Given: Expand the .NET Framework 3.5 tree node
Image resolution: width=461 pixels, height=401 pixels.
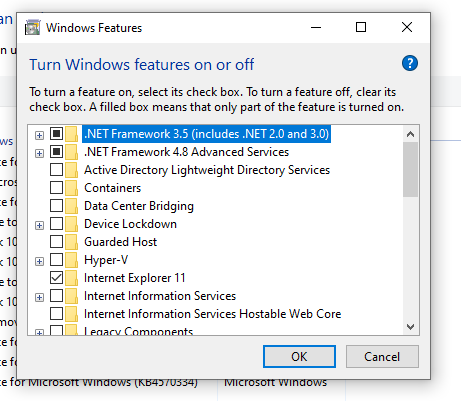Looking at the screenshot, I should point(39,135).
